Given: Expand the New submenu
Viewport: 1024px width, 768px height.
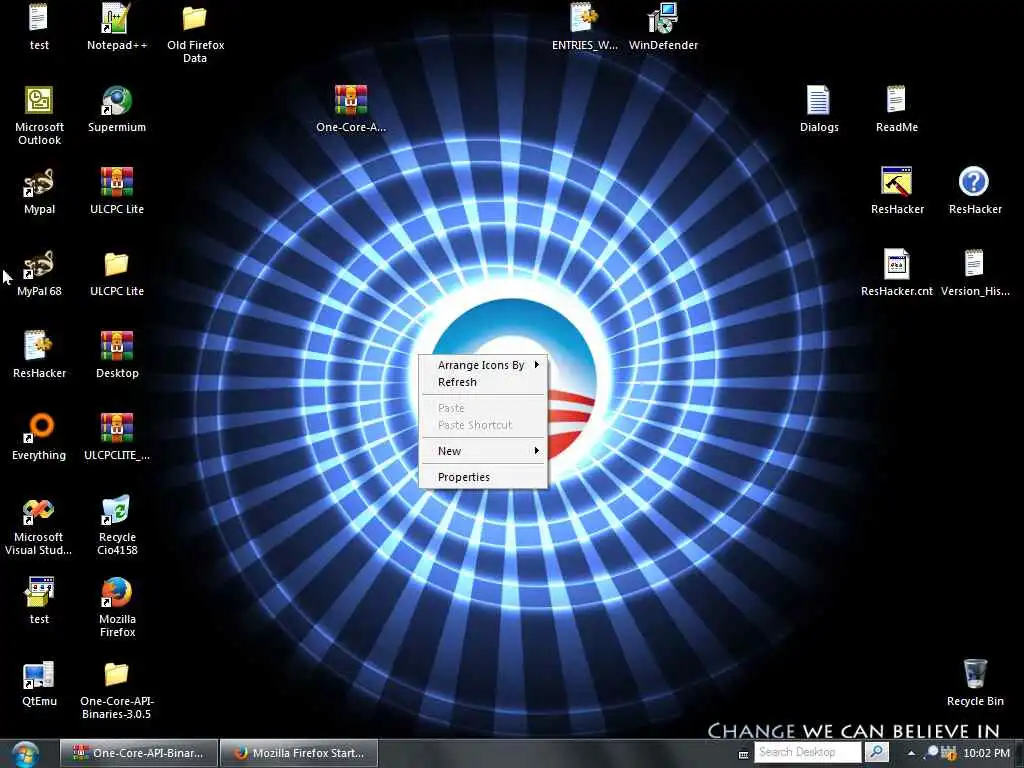Looking at the screenshot, I should pos(483,451).
